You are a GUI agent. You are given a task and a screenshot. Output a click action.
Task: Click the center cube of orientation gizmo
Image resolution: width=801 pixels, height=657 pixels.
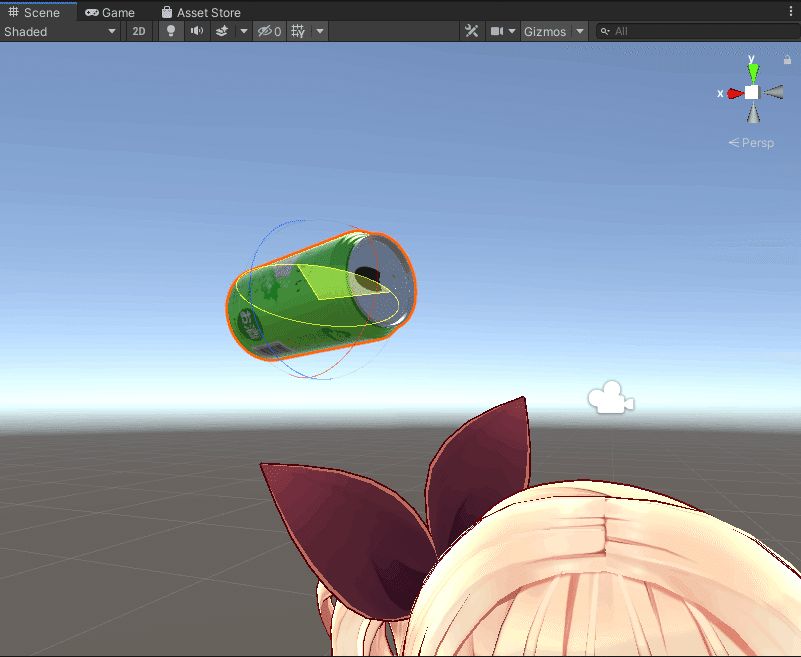(x=751, y=92)
